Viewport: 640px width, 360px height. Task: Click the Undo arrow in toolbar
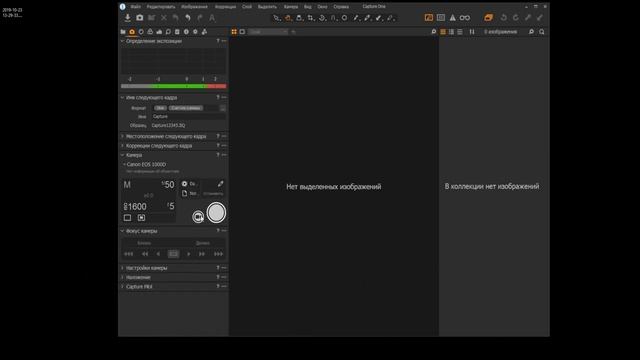pos(187,18)
